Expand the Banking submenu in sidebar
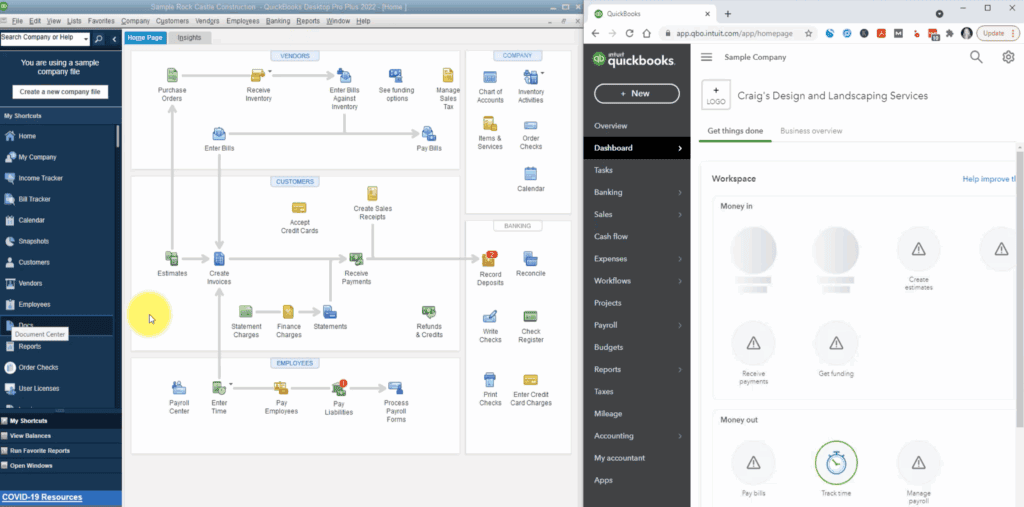 click(x=680, y=192)
